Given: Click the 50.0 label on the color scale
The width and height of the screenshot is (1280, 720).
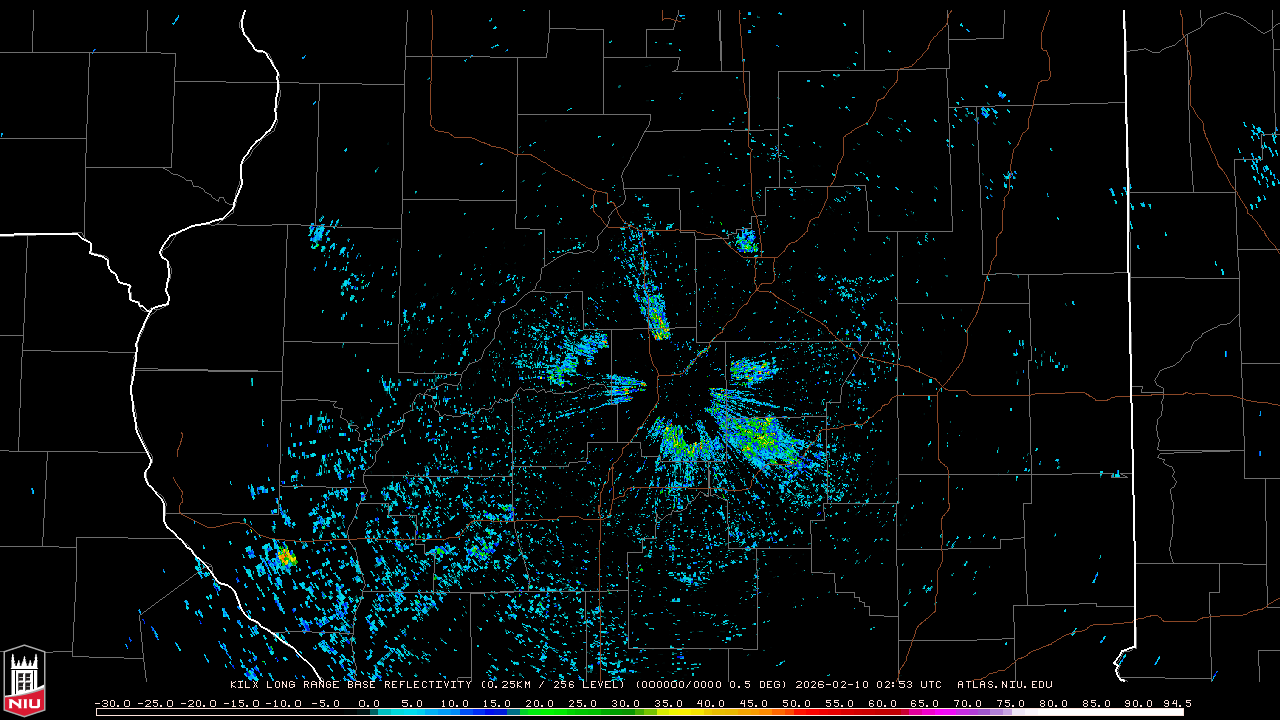Looking at the screenshot, I should click(798, 704).
